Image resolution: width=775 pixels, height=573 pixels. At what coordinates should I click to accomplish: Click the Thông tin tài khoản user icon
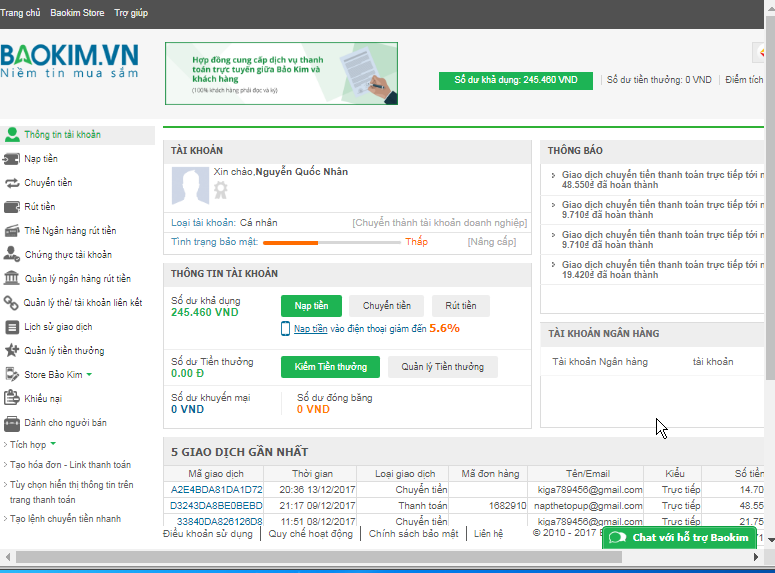[x=12, y=134]
